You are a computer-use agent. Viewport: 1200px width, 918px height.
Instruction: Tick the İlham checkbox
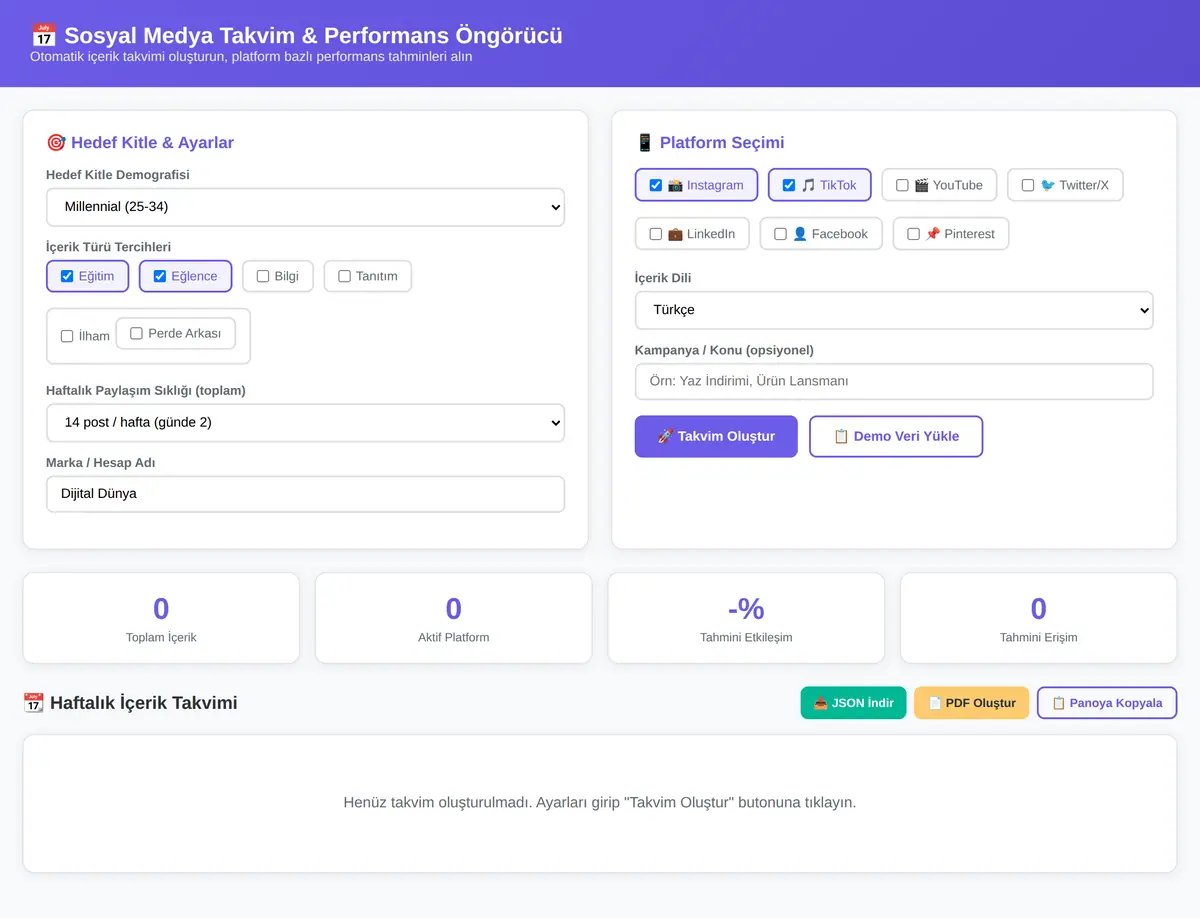tap(67, 336)
